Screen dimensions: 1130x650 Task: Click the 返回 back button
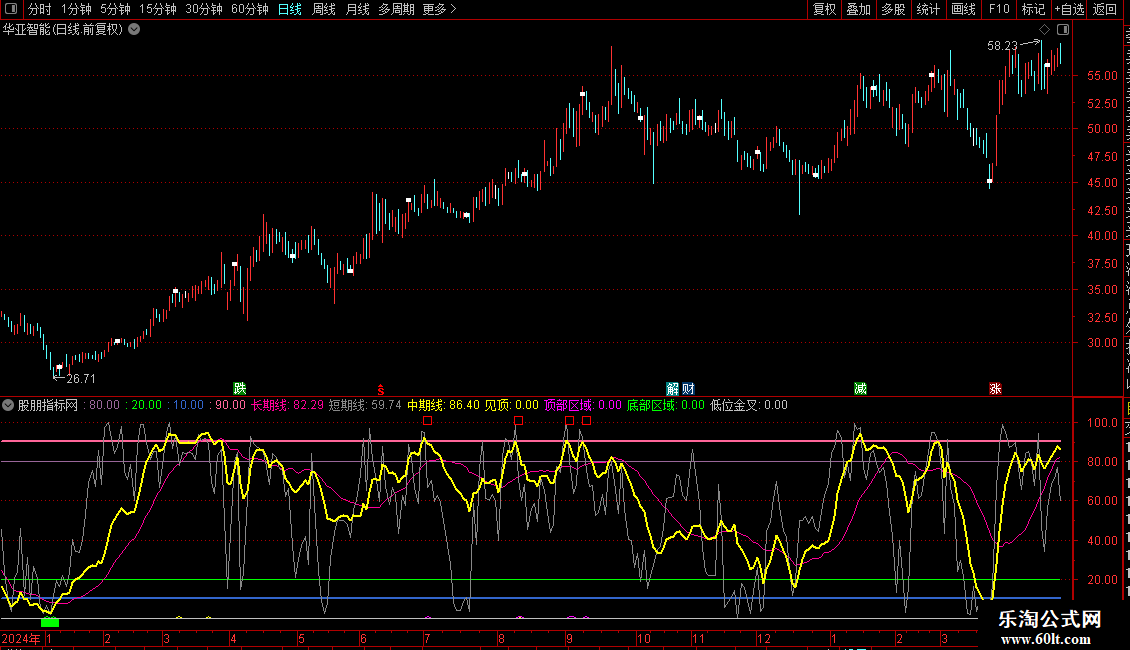pos(1104,9)
